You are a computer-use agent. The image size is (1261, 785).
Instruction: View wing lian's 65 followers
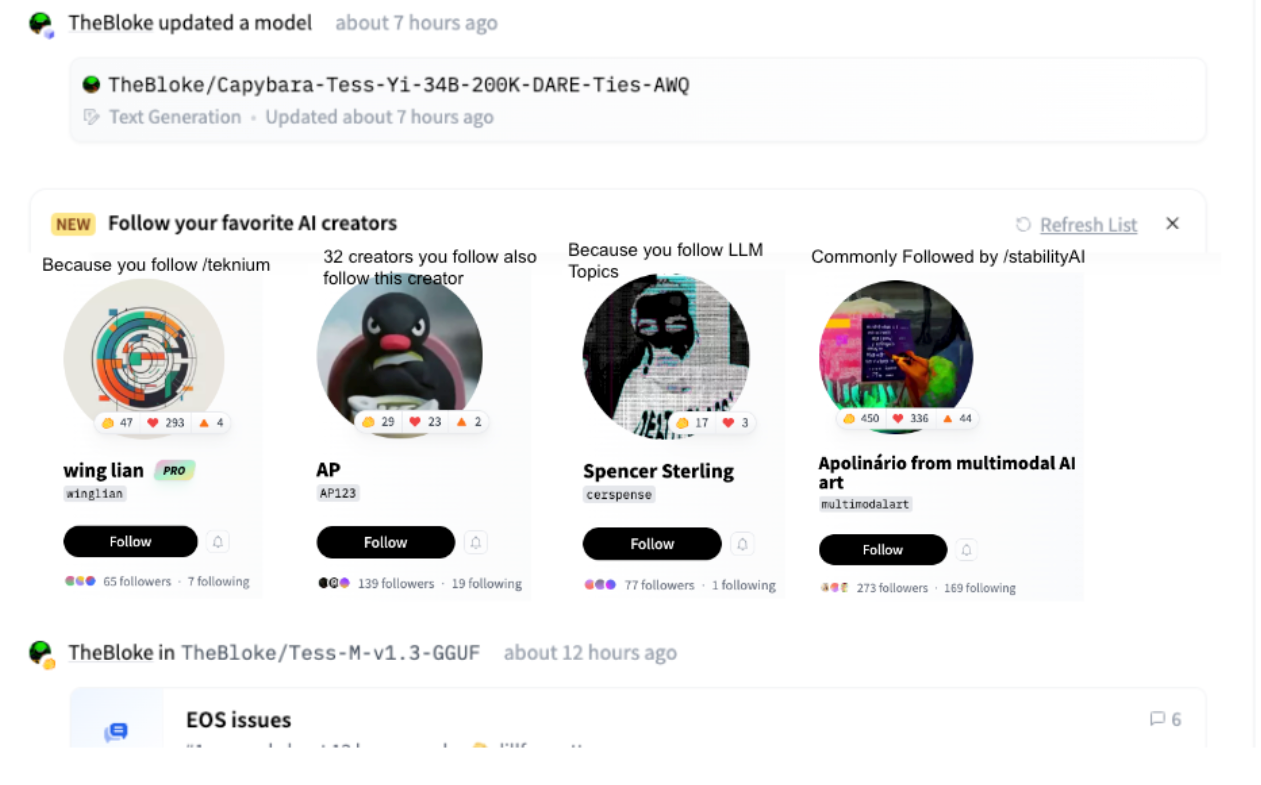point(137,581)
